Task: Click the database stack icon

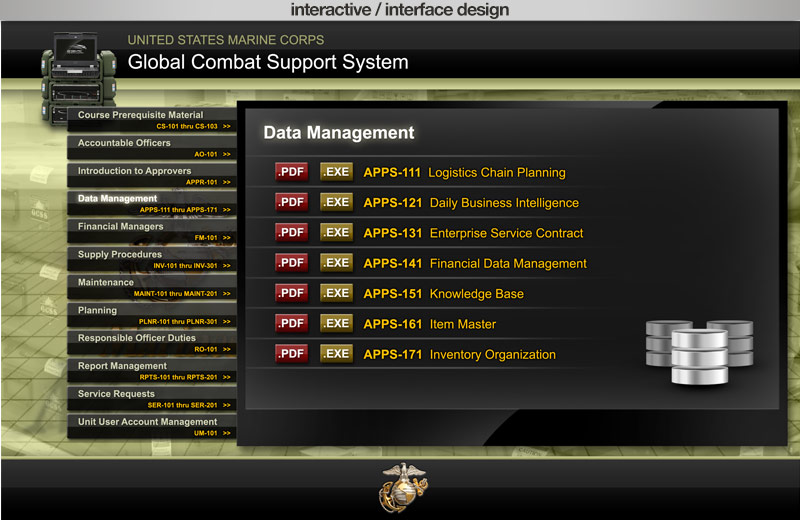Action: click(699, 351)
